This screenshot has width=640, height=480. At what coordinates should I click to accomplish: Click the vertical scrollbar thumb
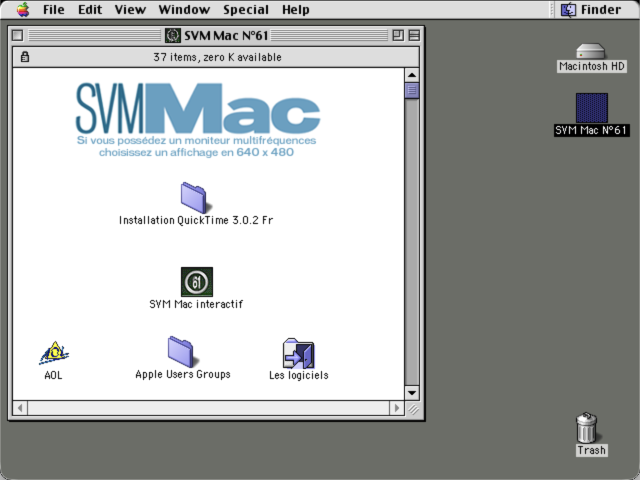point(412,90)
